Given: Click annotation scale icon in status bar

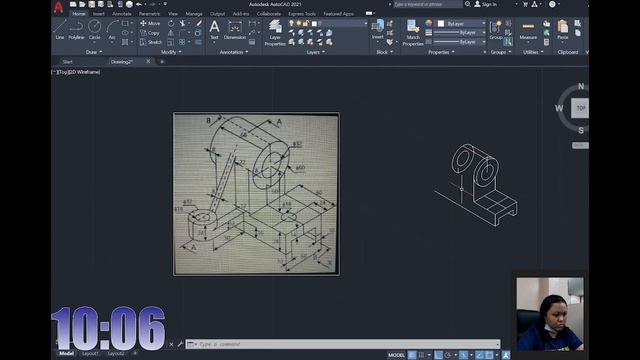Looking at the screenshot, I should coord(506,355).
